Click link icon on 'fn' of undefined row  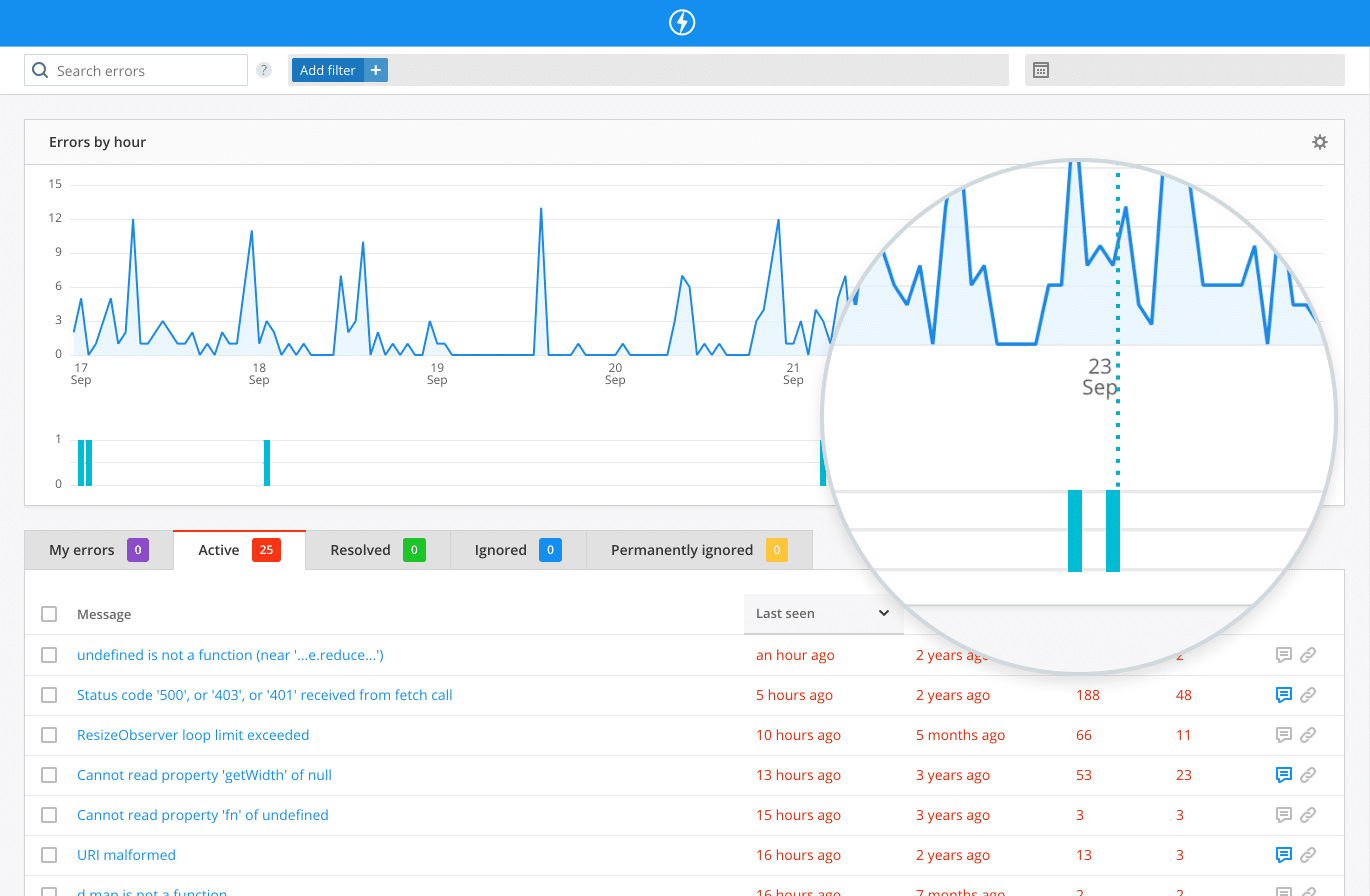[1307, 815]
